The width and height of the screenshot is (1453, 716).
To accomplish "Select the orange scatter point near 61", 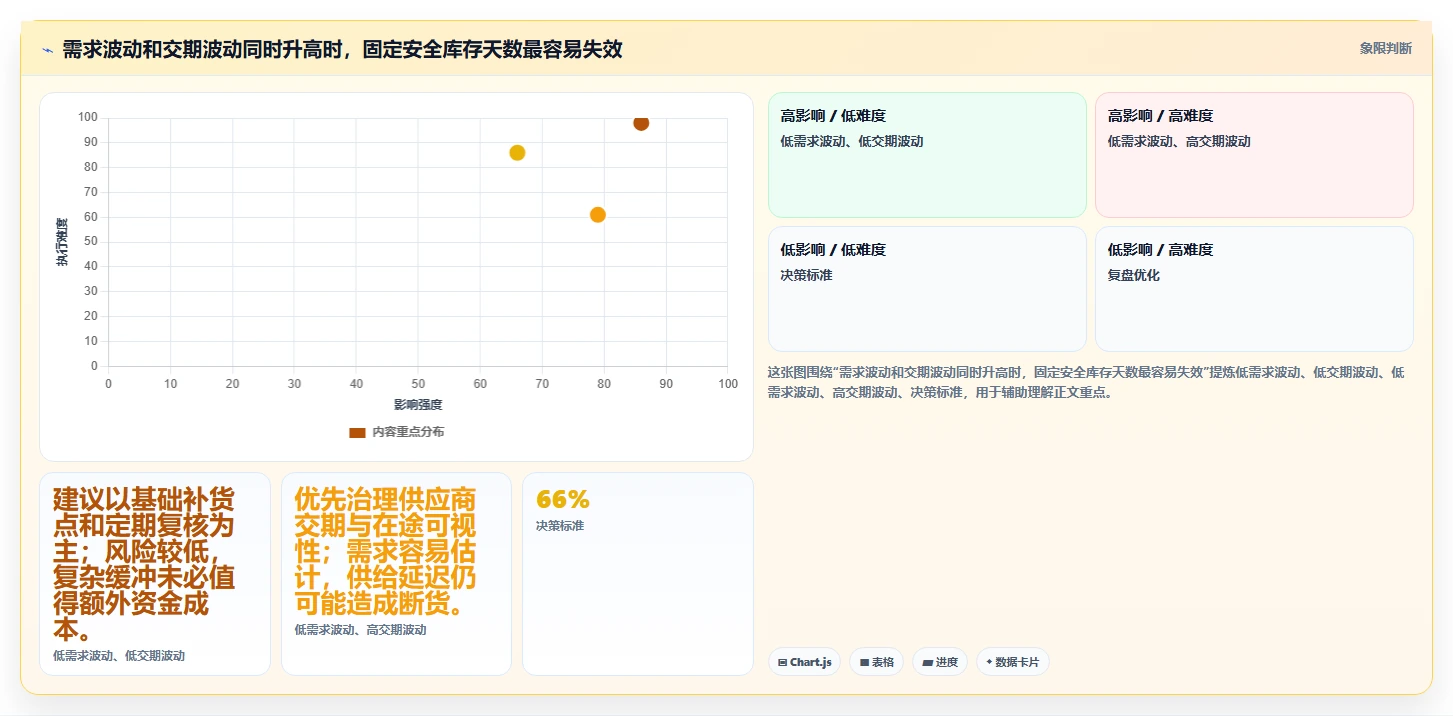I will [598, 215].
